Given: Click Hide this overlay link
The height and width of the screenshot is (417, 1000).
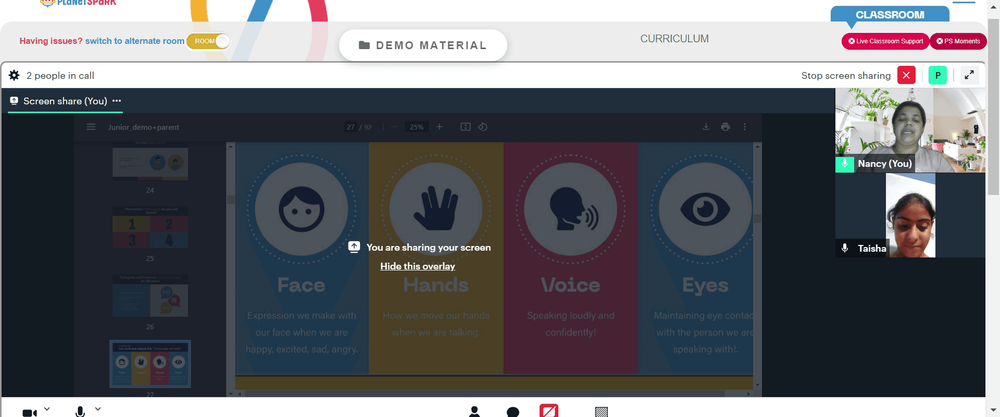Looking at the screenshot, I should pos(418,267).
